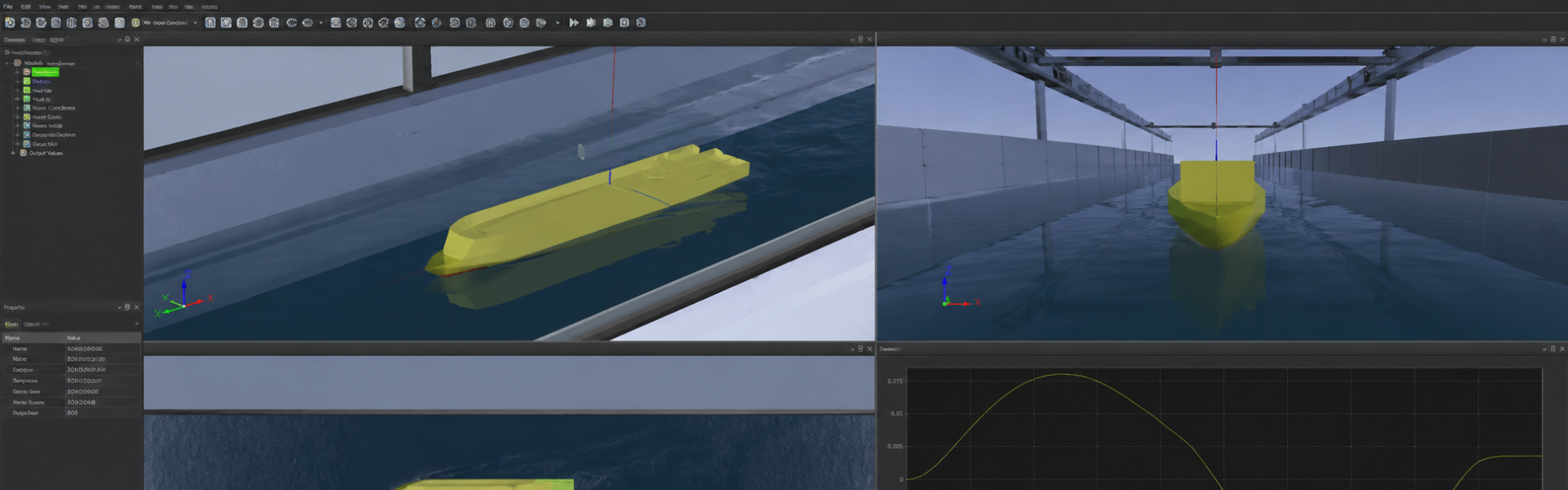Select the highlighted first tab in Properties panel
The height and width of the screenshot is (490, 1568).
(11, 324)
